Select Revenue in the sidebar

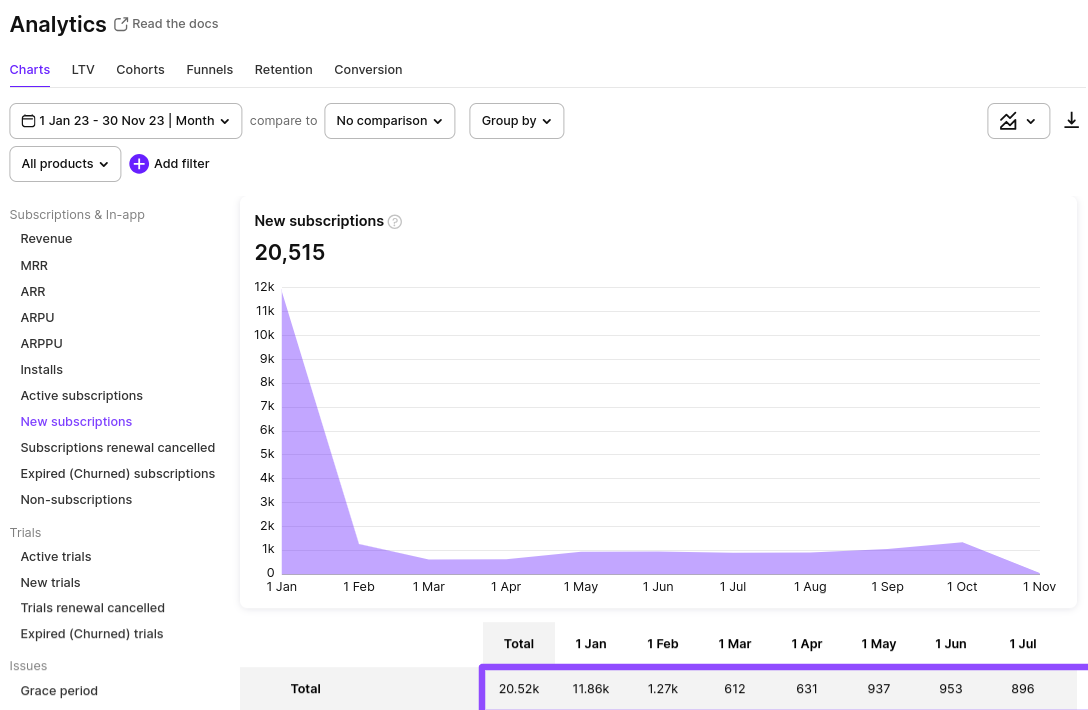point(46,238)
